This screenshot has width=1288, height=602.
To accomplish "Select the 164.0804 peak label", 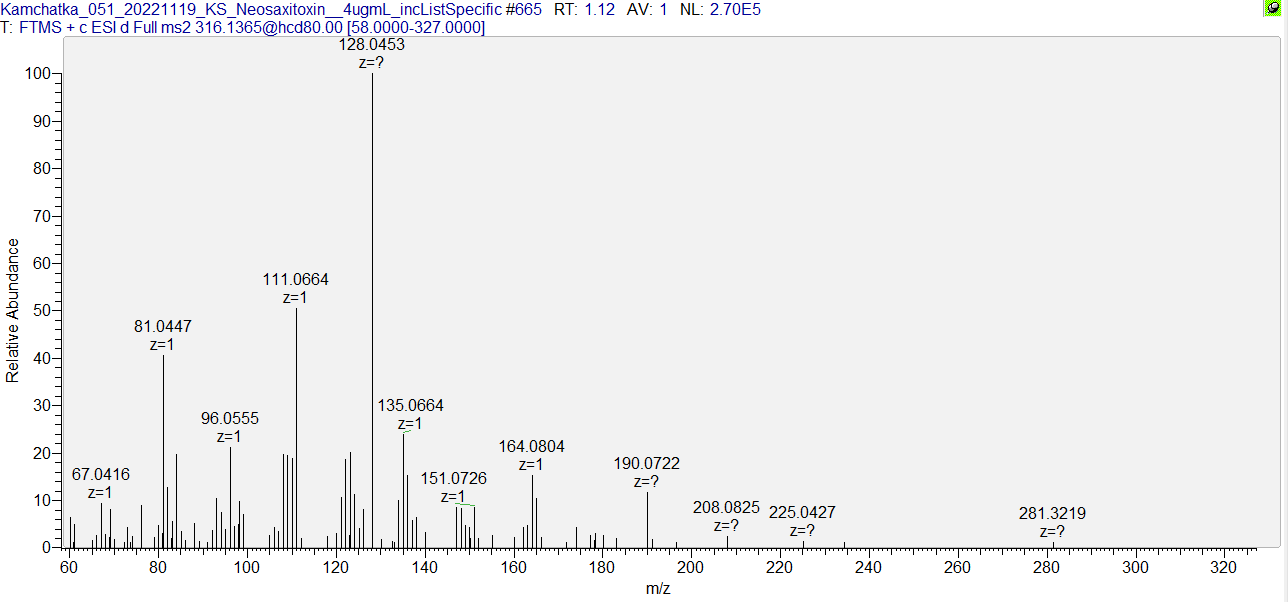I will pyautogui.click(x=532, y=447).
